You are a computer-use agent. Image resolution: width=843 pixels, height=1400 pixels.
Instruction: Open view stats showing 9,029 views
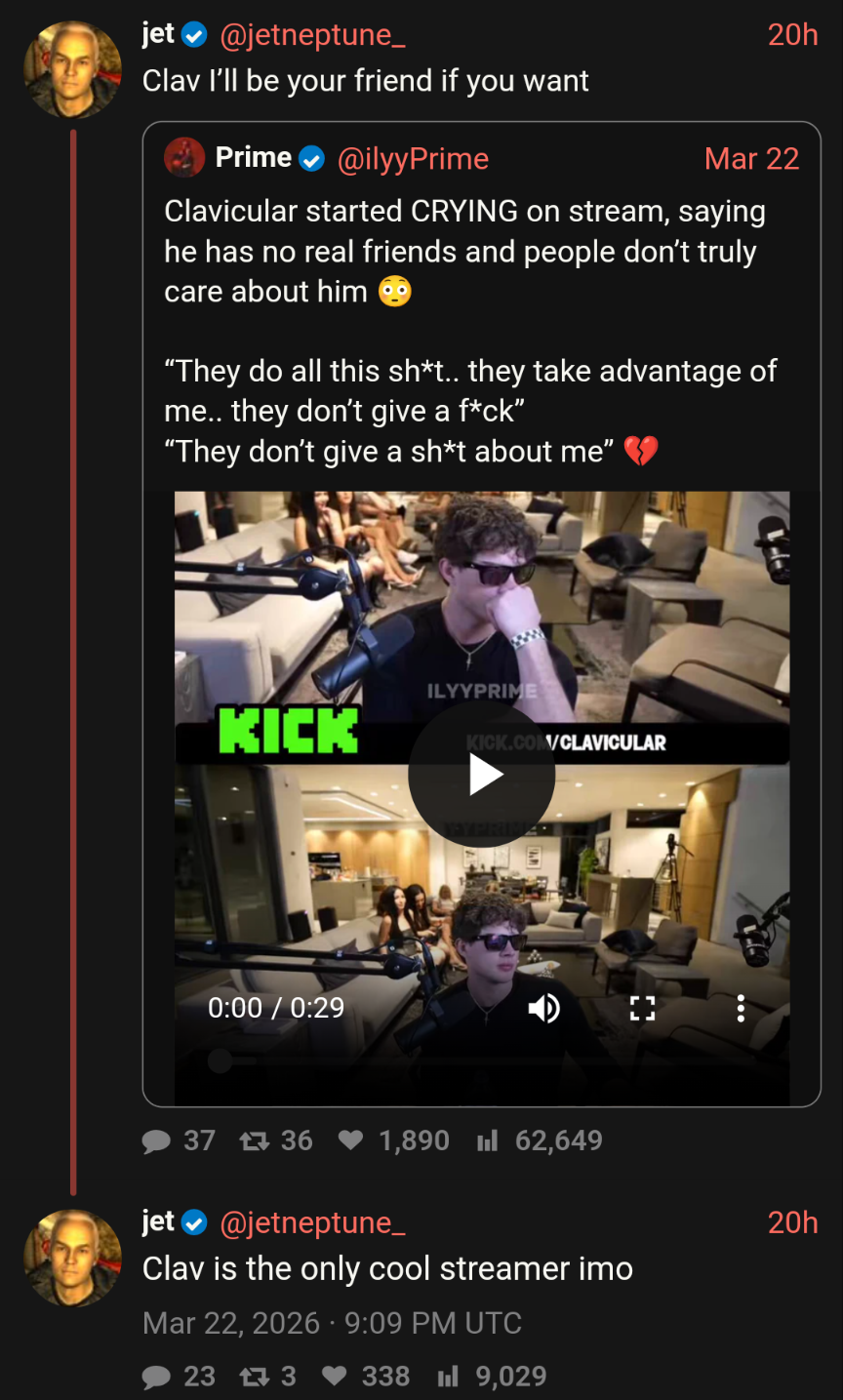tap(448, 1377)
